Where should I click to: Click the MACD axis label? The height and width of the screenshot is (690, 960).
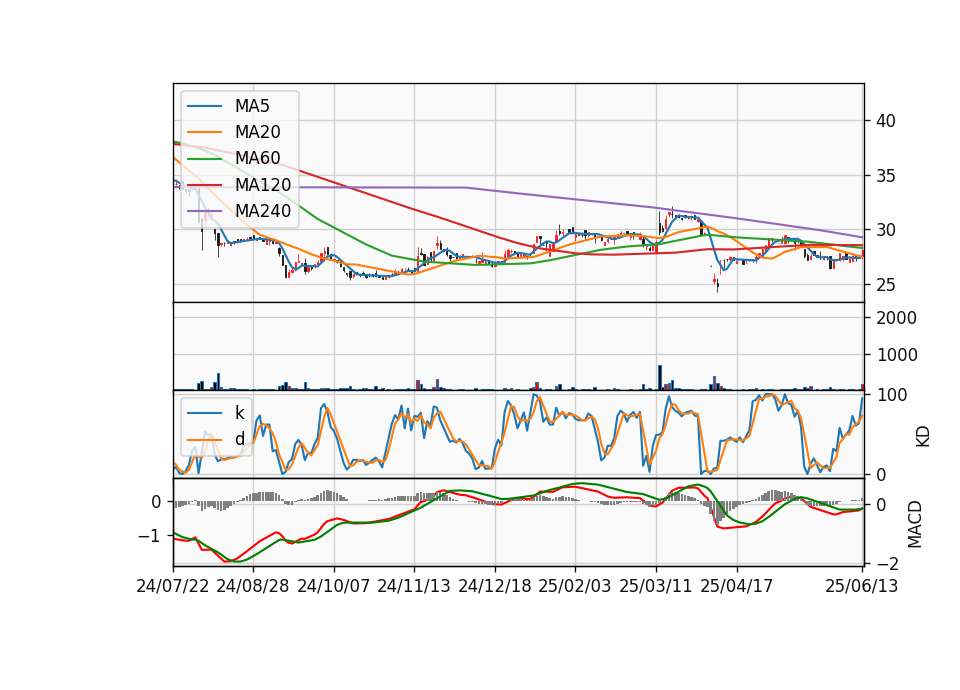[x=915, y=524]
